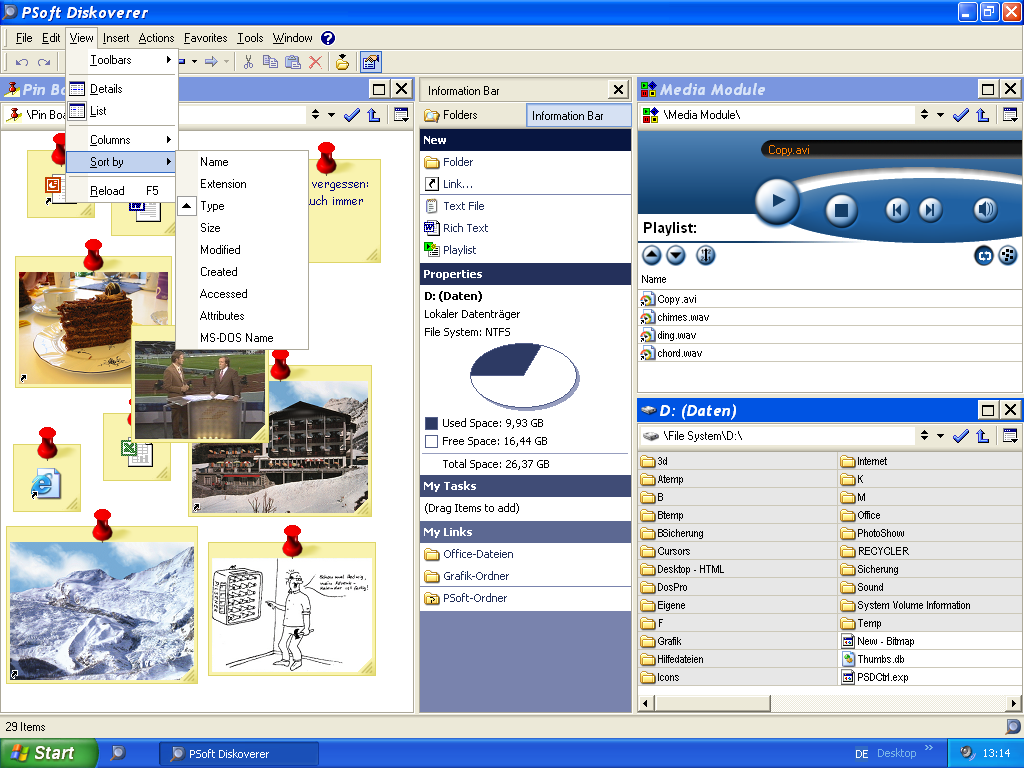This screenshot has height=768, width=1024.
Task: Sort by Modified in the submenu
Action: pos(220,250)
